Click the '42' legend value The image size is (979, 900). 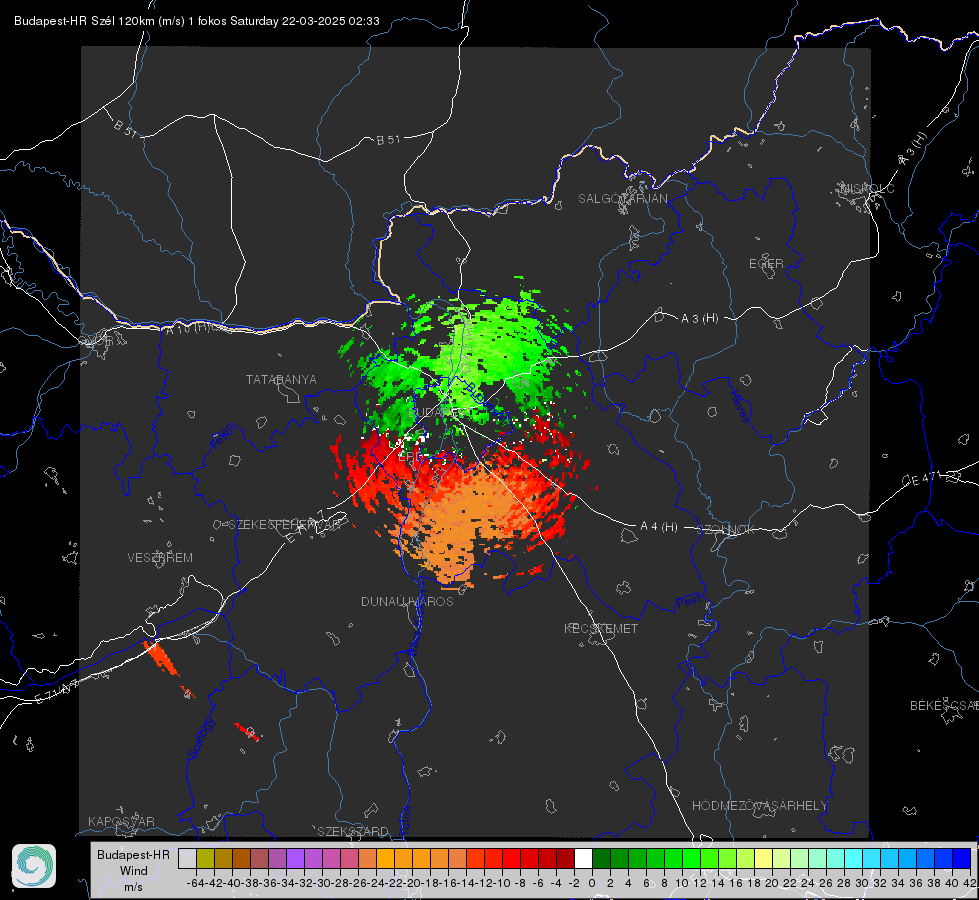[969, 883]
